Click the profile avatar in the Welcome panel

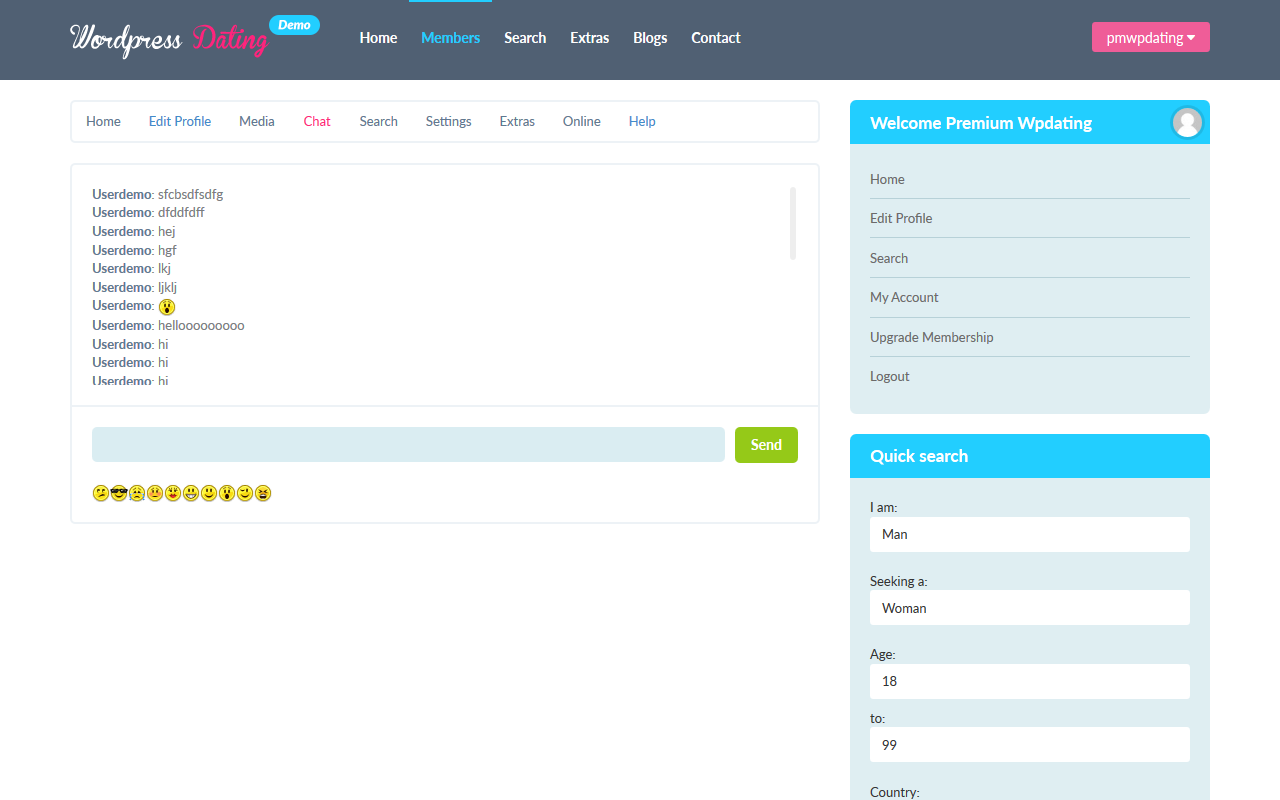click(1187, 122)
